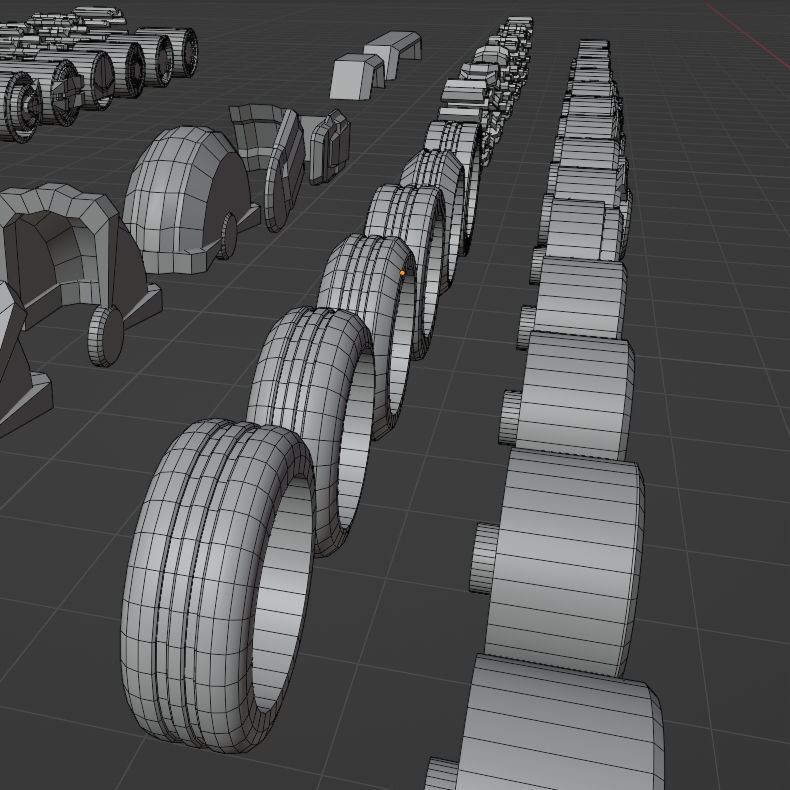Select the small disc wheel beside arch fender
Viewport: 790px width, 790px height.
tap(106, 336)
